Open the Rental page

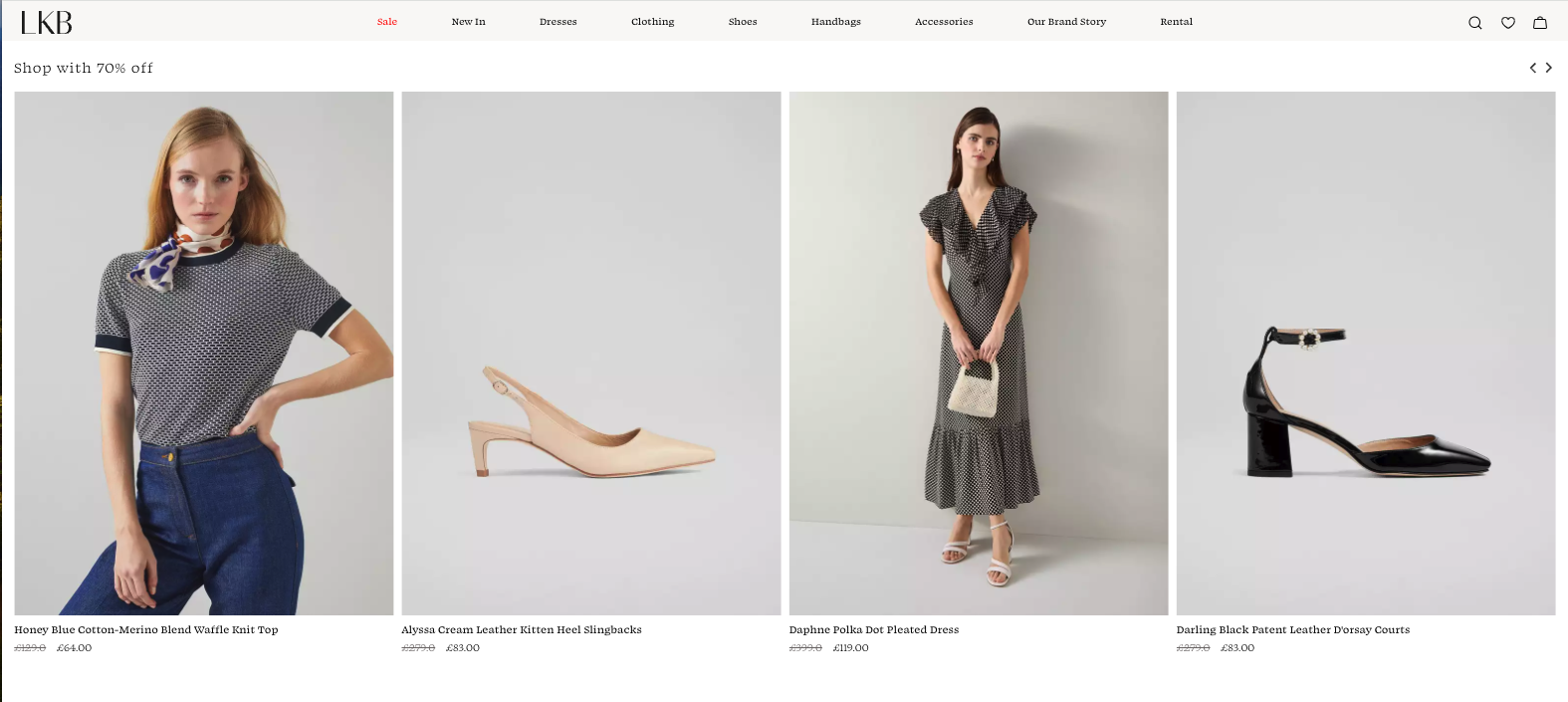1176,22
